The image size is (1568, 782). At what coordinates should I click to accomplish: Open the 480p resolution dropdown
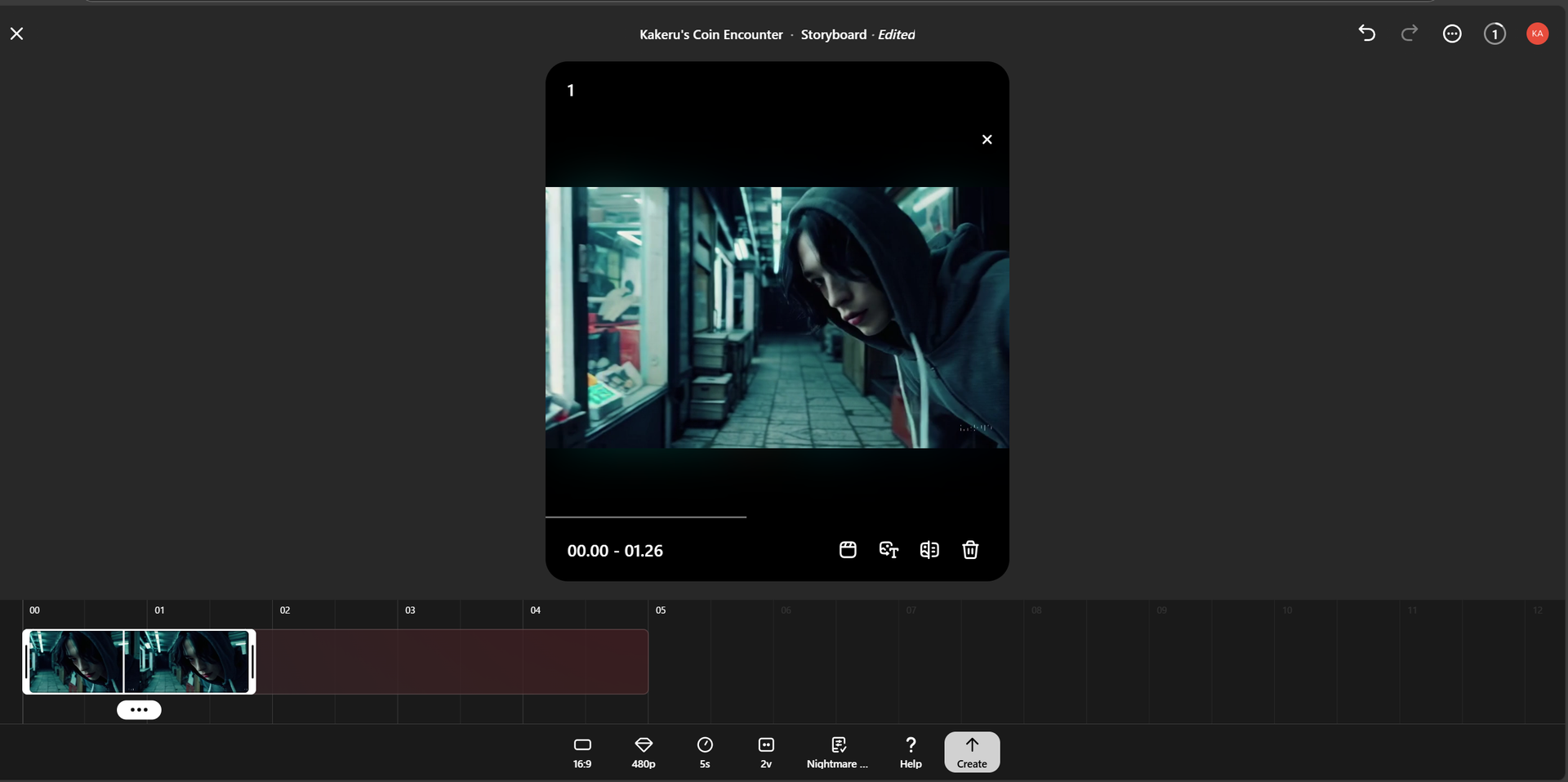(x=644, y=752)
